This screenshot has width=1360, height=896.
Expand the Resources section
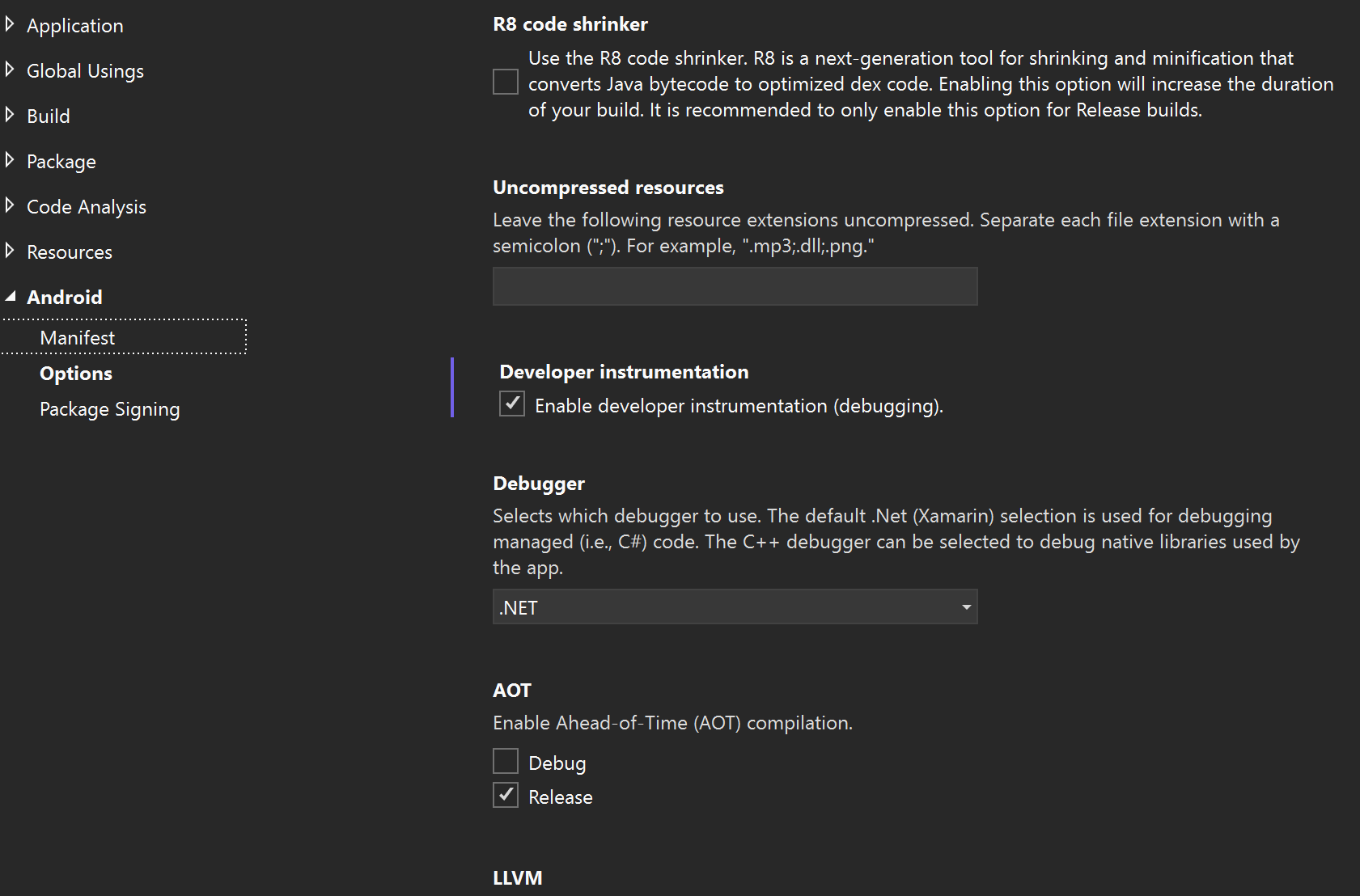pyautogui.click(x=10, y=251)
